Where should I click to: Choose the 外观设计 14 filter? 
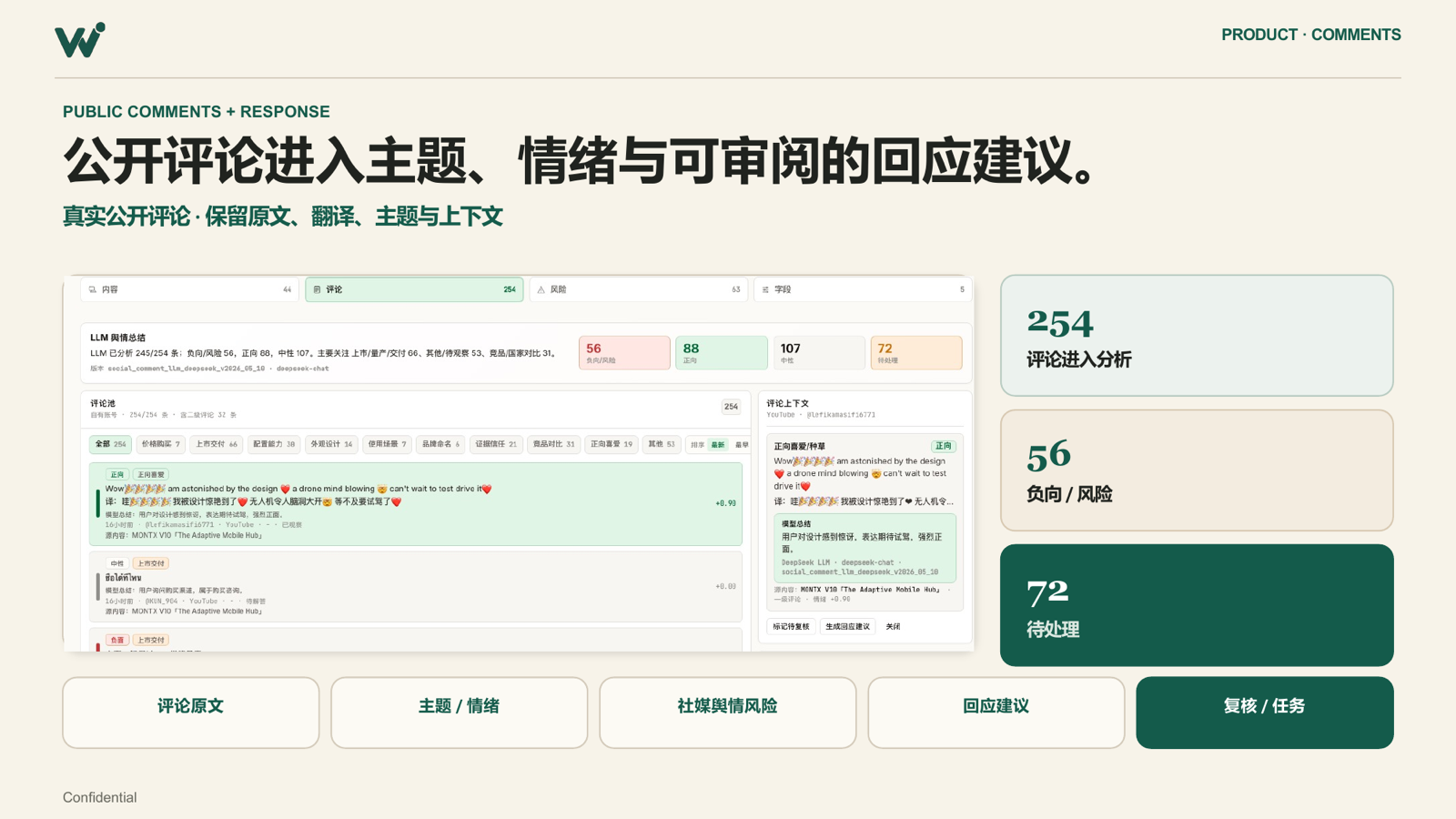(x=331, y=444)
